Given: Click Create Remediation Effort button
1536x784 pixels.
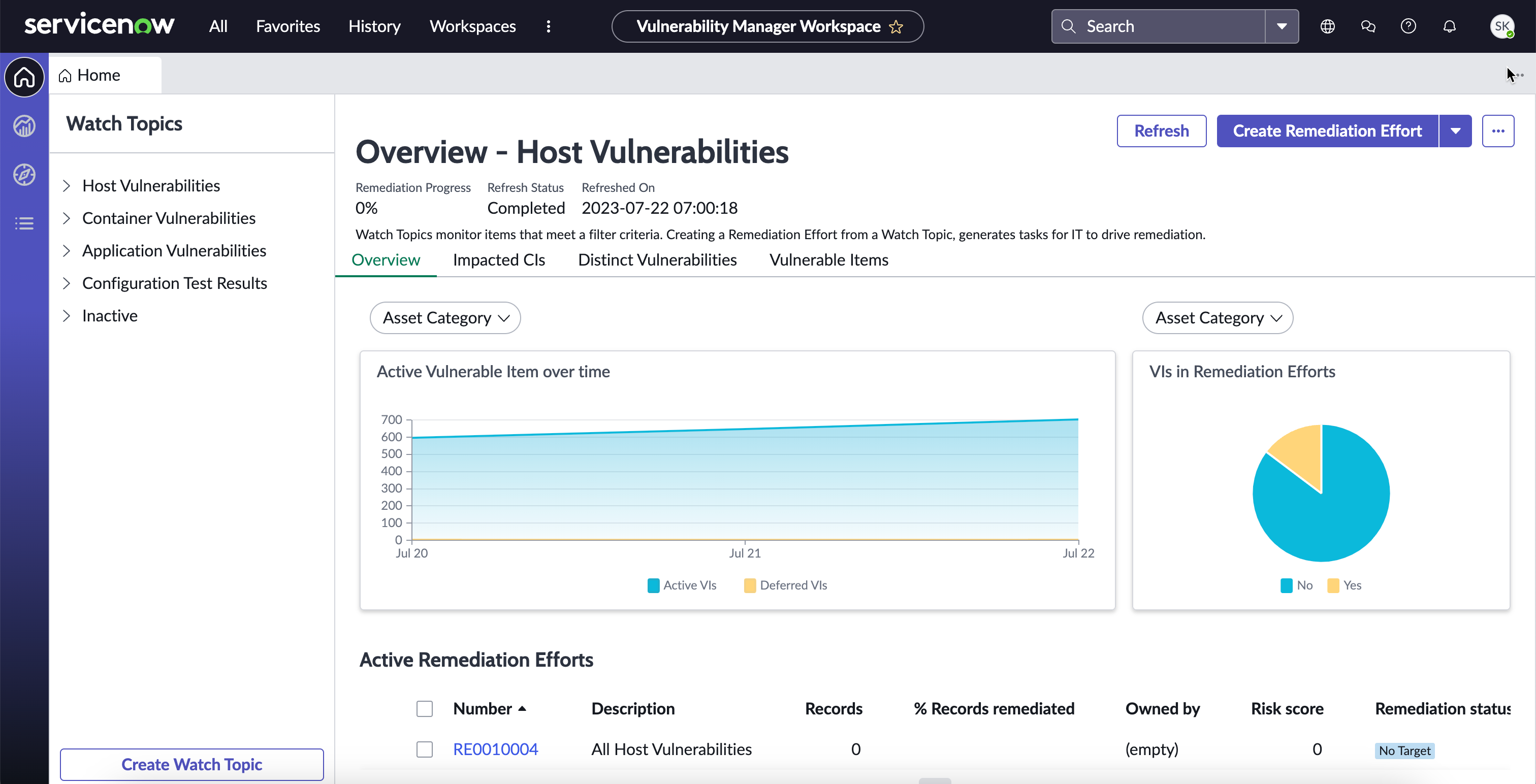Looking at the screenshot, I should click(1327, 130).
